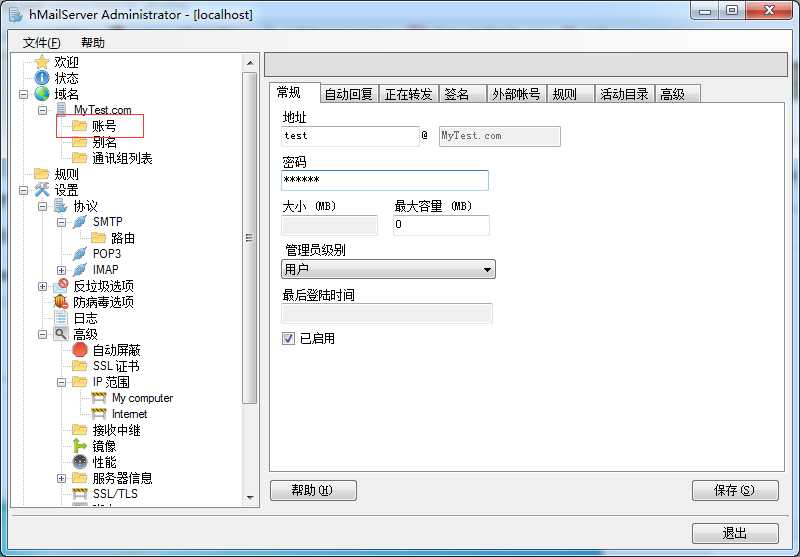Toggle the 已启用 checkbox
Image resolution: width=800 pixels, height=557 pixels.
[x=288, y=338]
